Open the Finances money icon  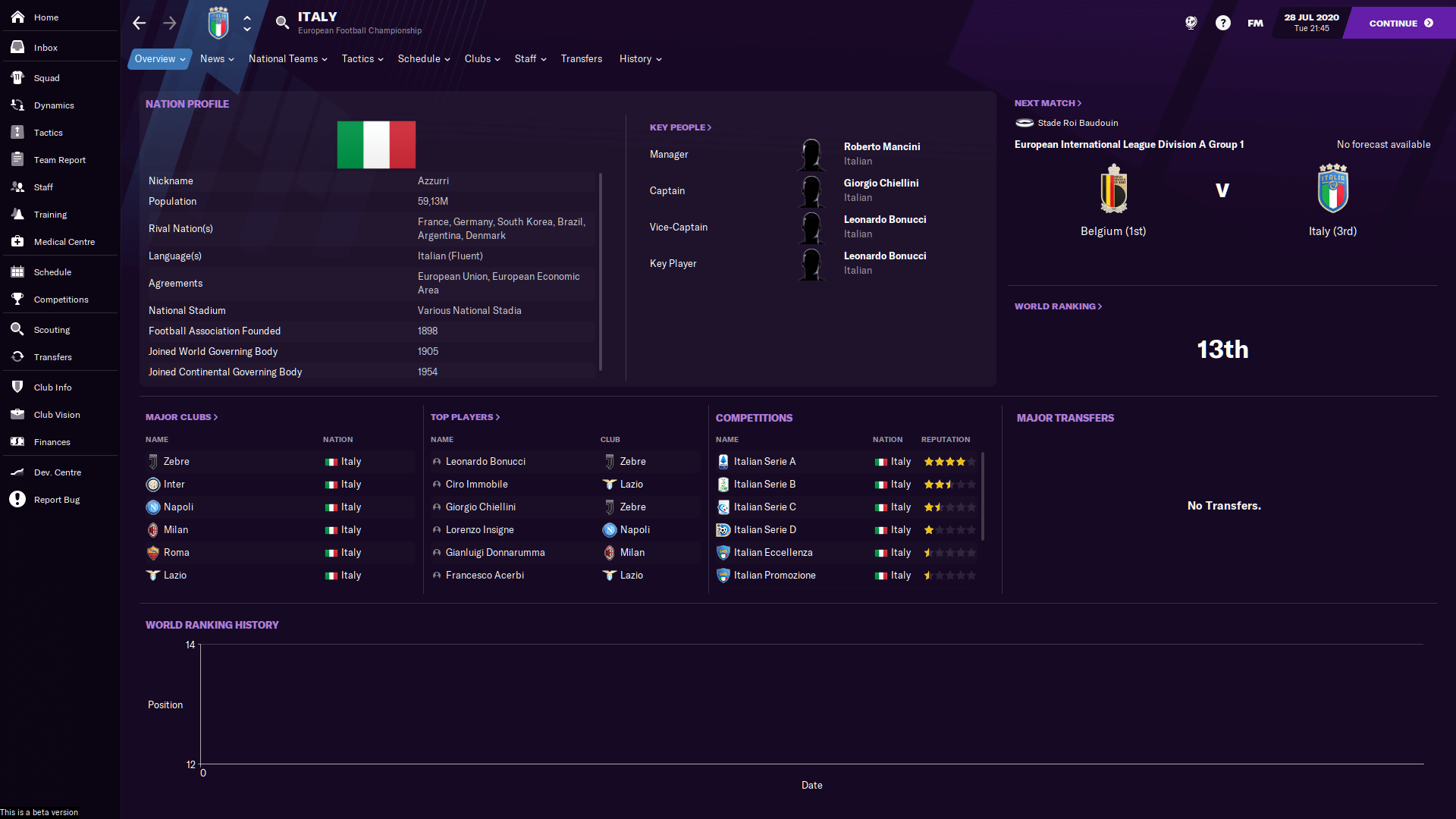click(x=17, y=441)
